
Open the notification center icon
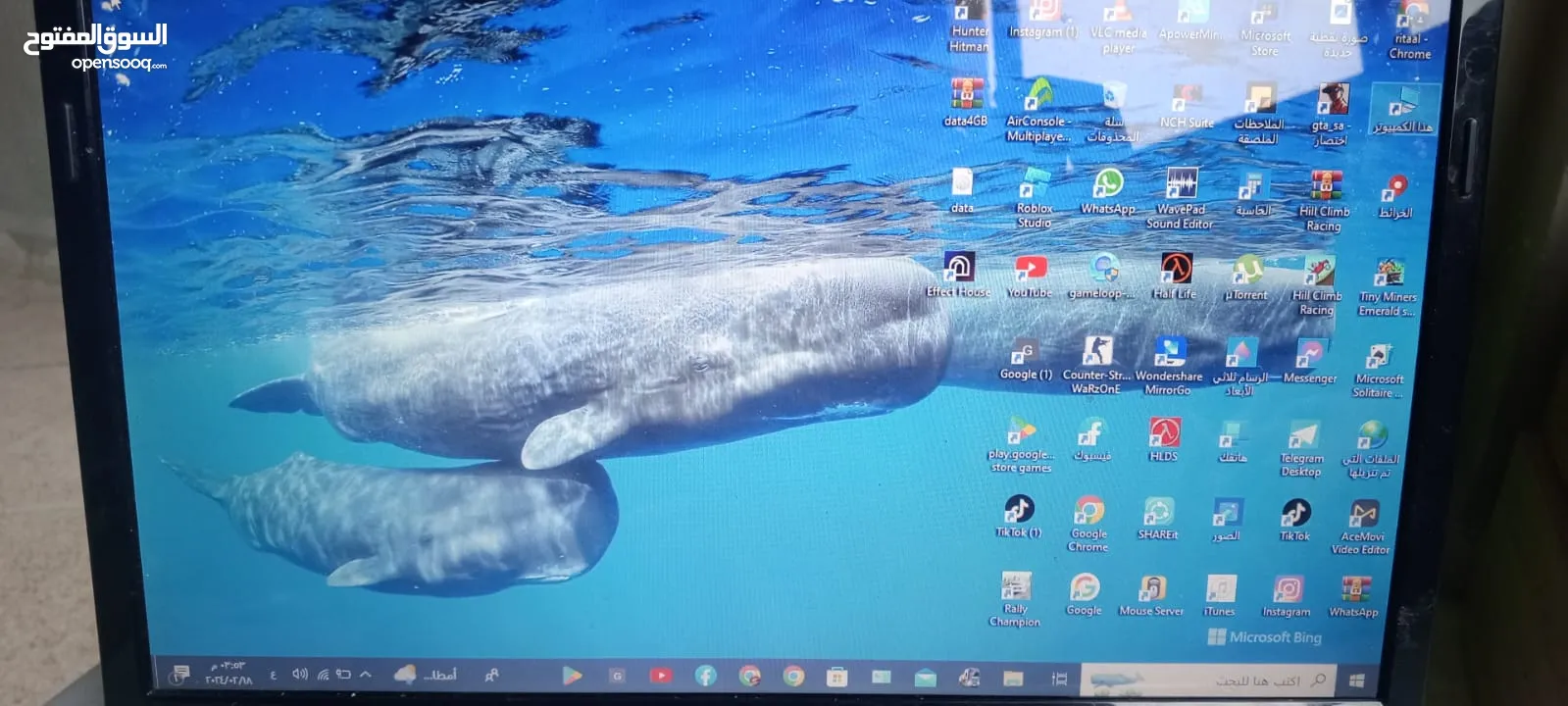pos(180,673)
